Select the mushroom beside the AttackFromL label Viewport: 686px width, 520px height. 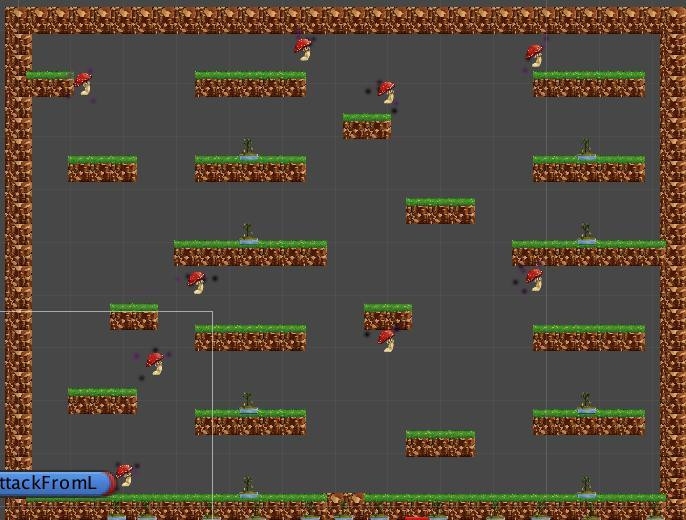(x=125, y=475)
